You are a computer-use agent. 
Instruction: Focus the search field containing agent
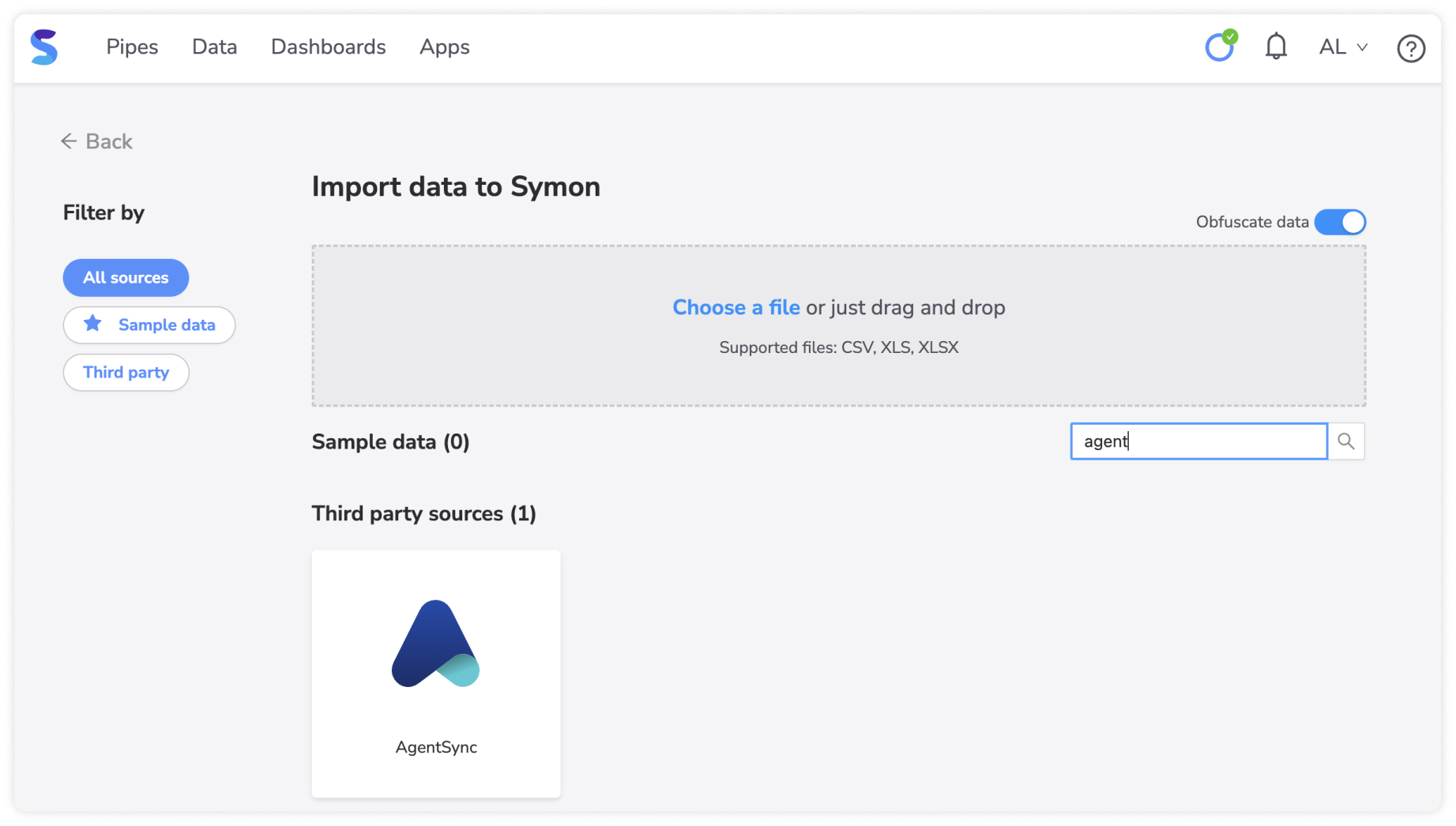pyautogui.click(x=1198, y=441)
